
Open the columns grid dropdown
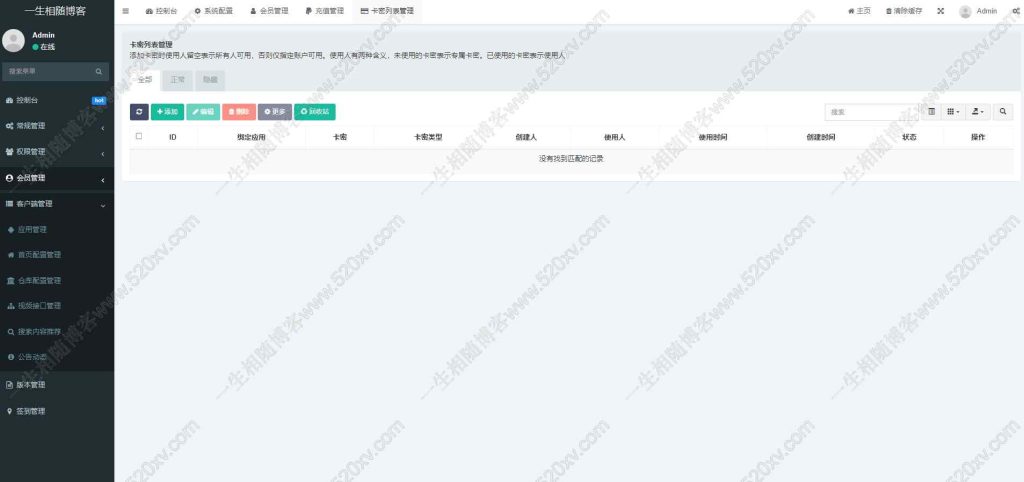tap(953, 112)
